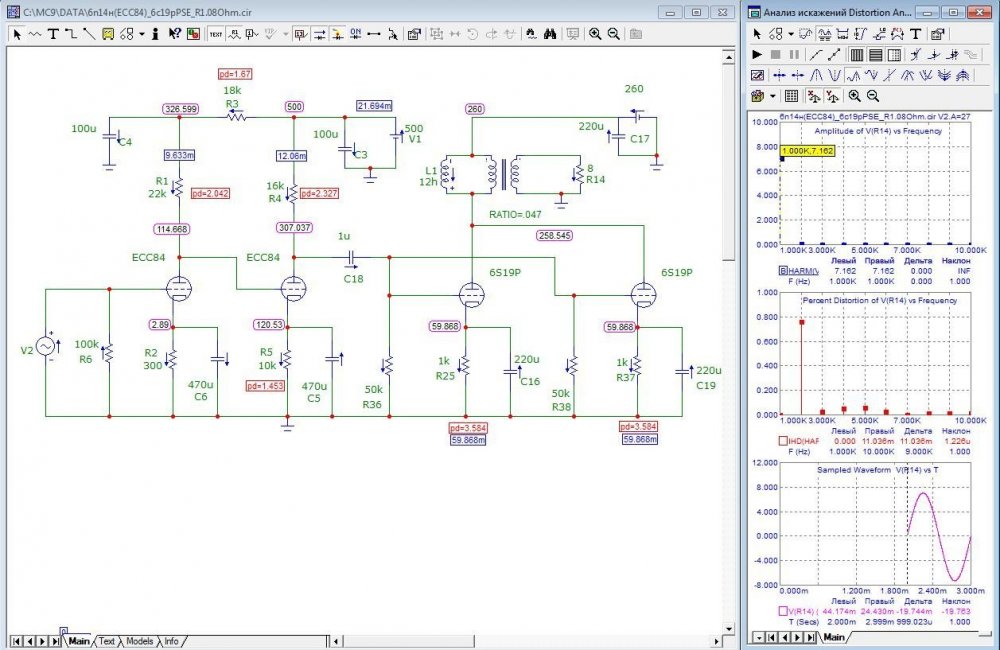The width and height of the screenshot is (1000, 650).
Task: Expand the dropdown next to the toolbox icon
Action: click(773, 96)
